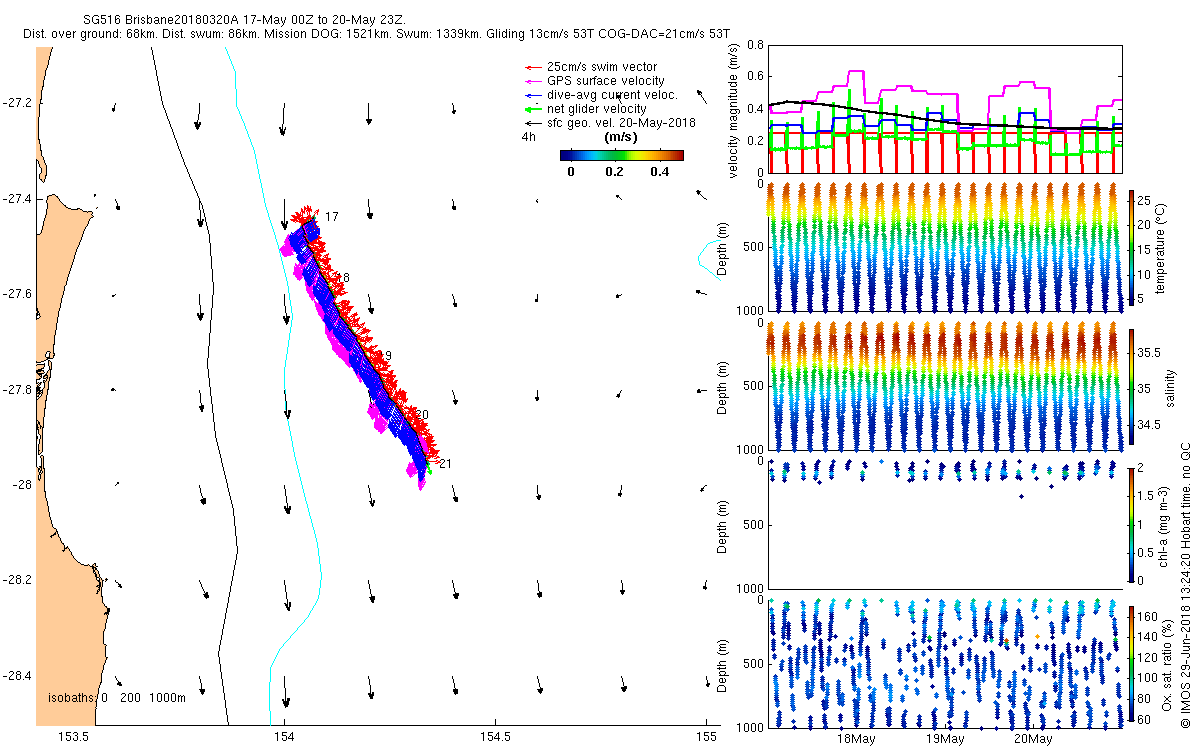Click the chl-a colorbar

click(x=1132, y=524)
